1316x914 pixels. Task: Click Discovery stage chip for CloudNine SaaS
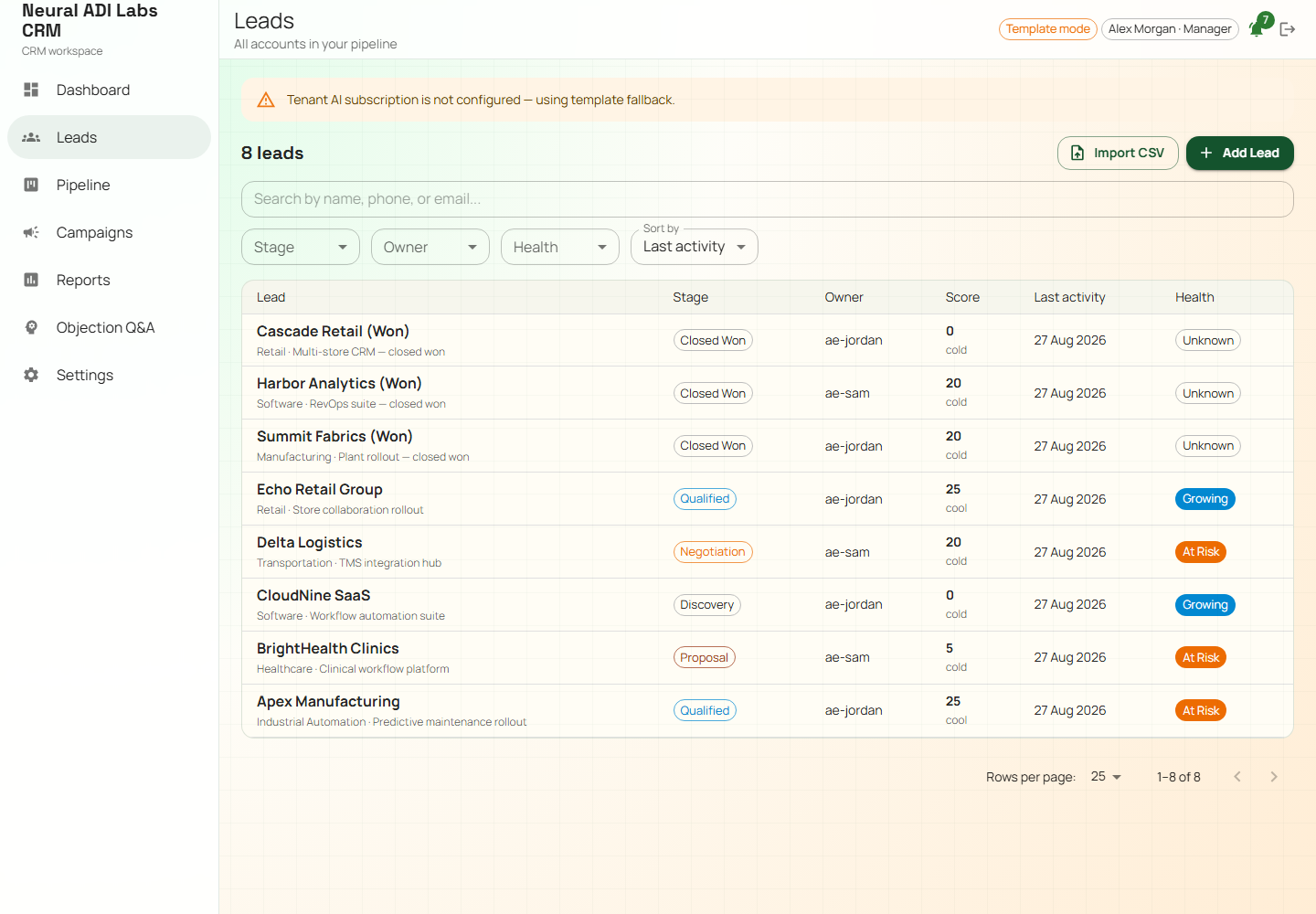pyautogui.click(x=707, y=605)
